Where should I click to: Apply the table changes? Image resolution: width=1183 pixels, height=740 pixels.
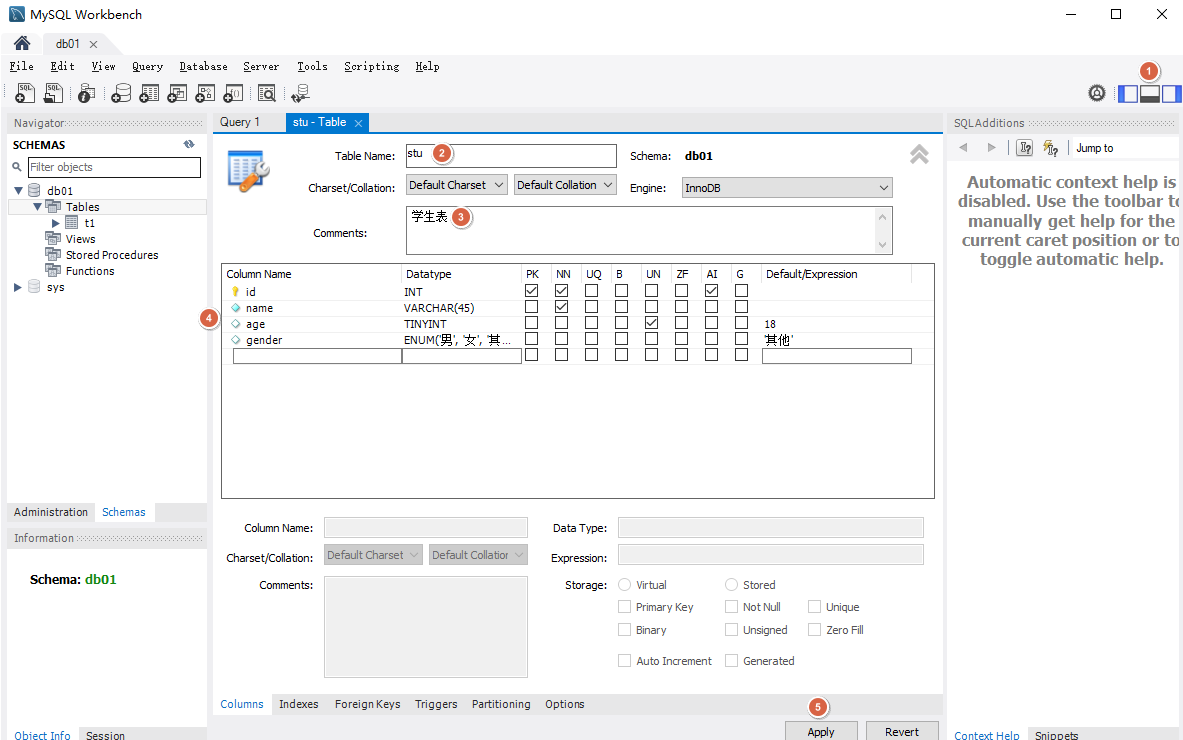click(821, 731)
